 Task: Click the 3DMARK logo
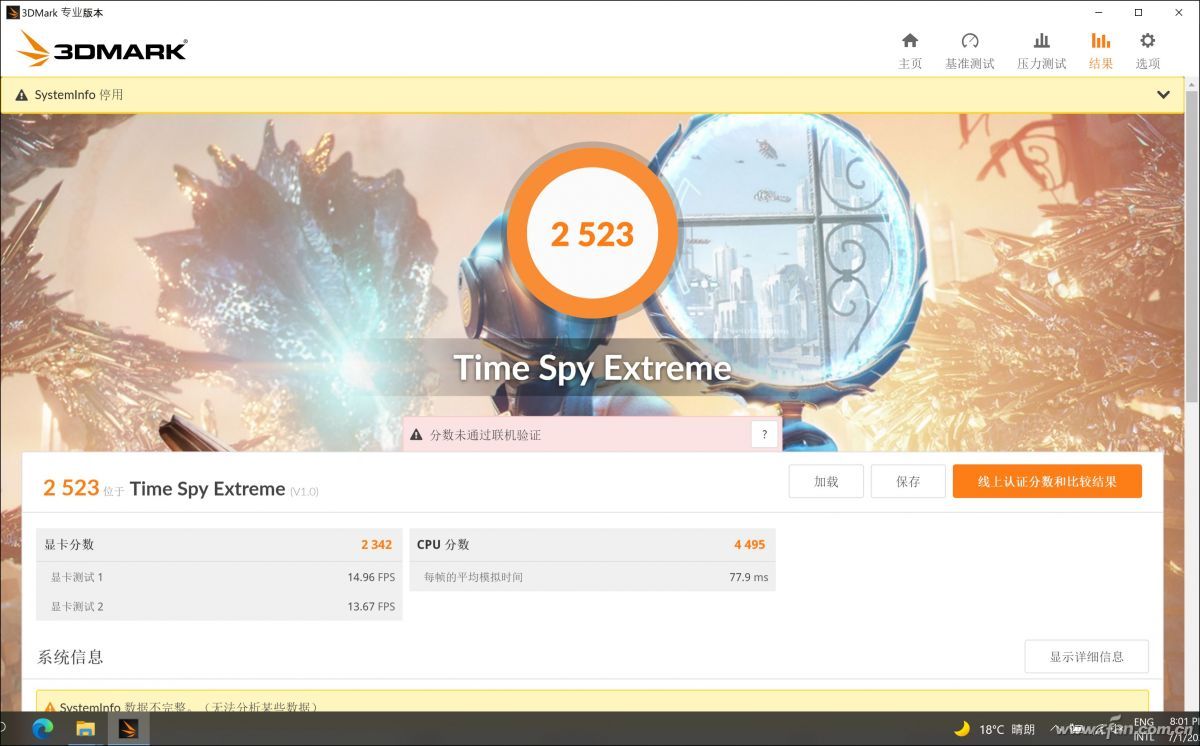point(100,48)
